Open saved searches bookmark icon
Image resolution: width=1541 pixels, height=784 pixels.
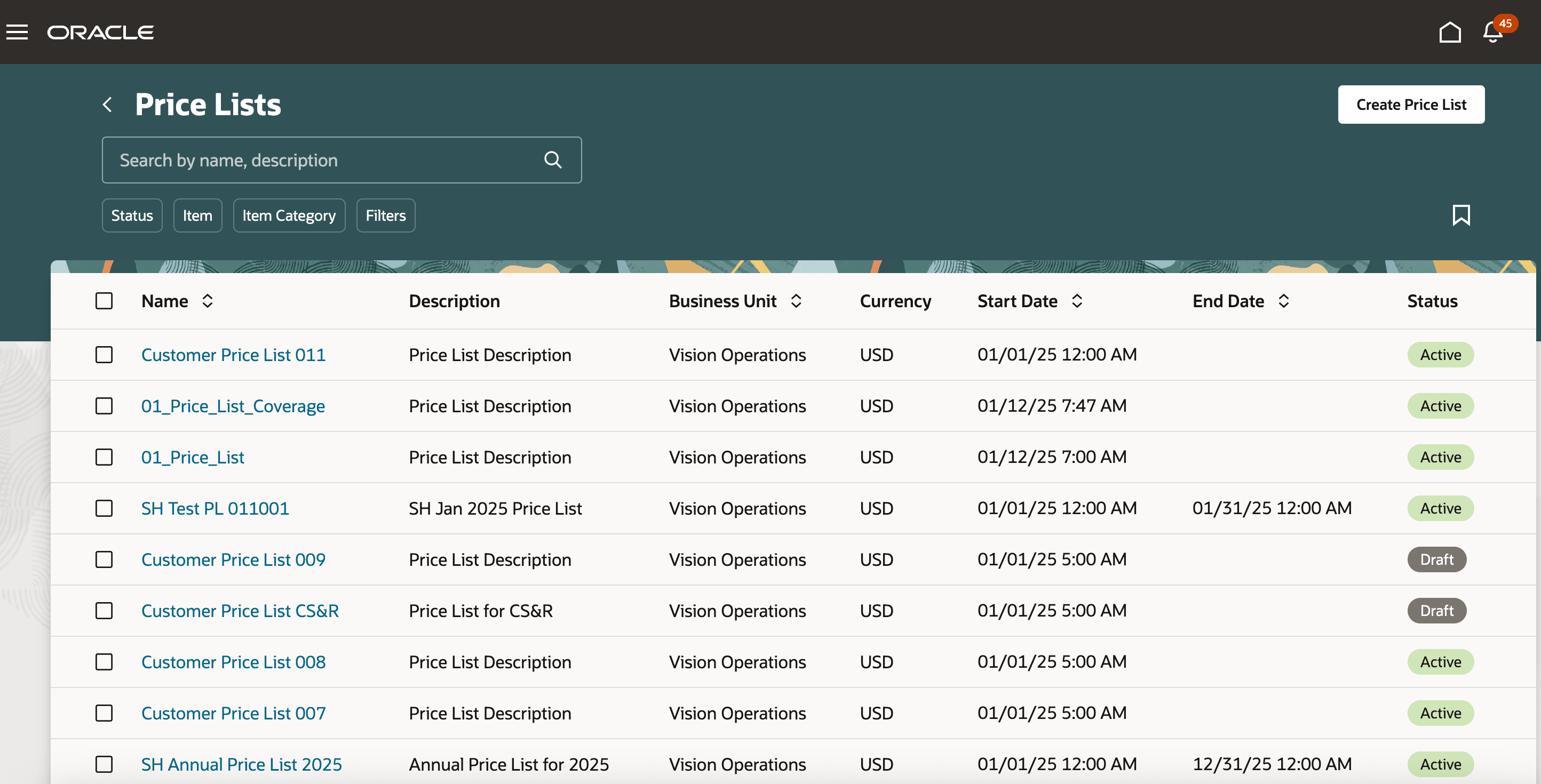click(1461, 215)
